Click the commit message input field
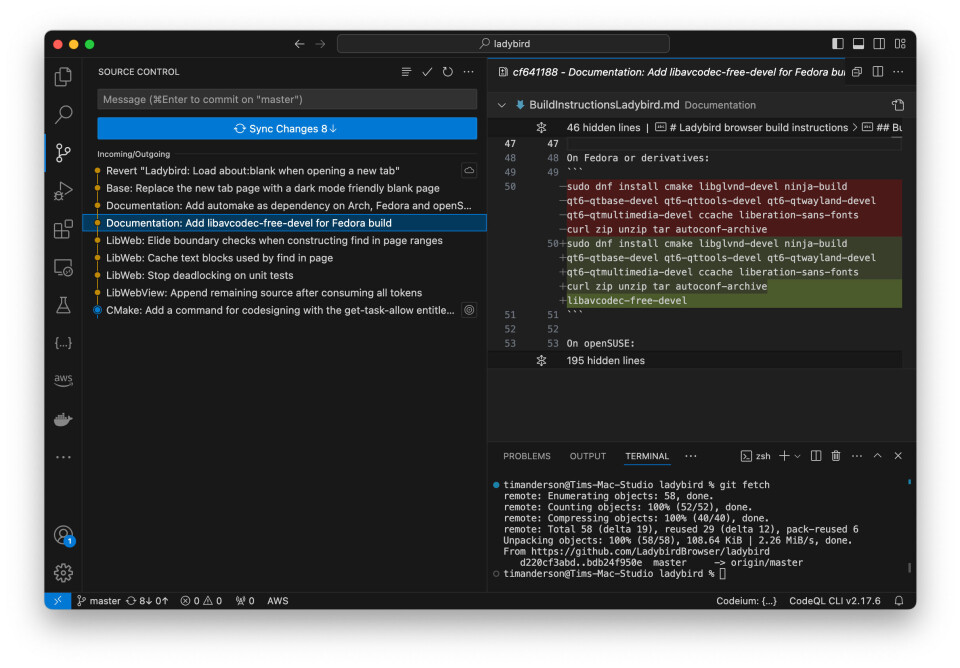Screen dimensions: 960x668 point(287,99)
